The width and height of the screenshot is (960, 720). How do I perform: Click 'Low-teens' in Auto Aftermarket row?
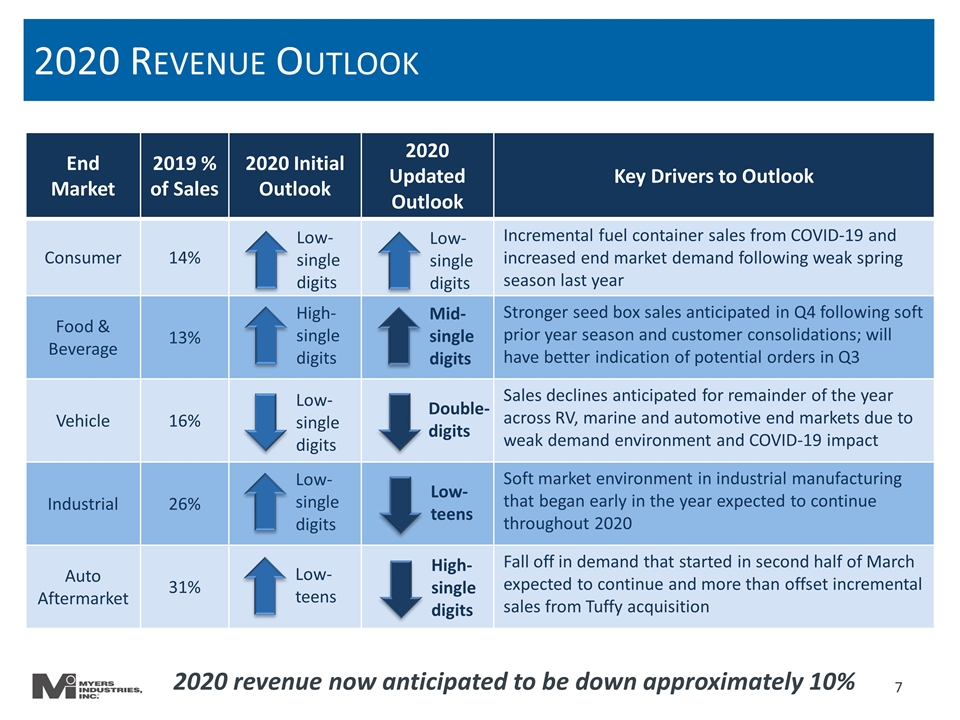(315, 585)
